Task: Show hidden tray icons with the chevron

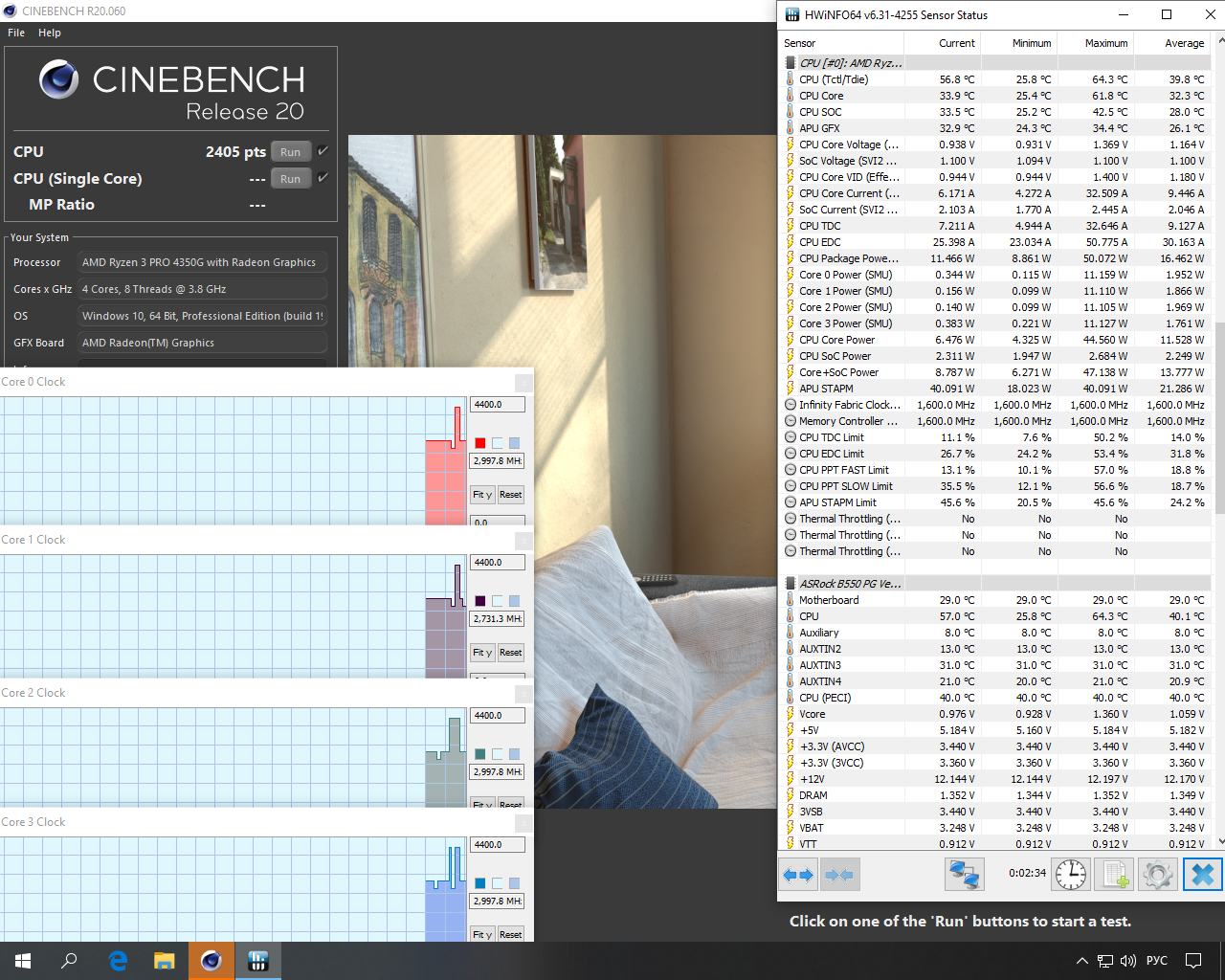Action: point(1082,961)
